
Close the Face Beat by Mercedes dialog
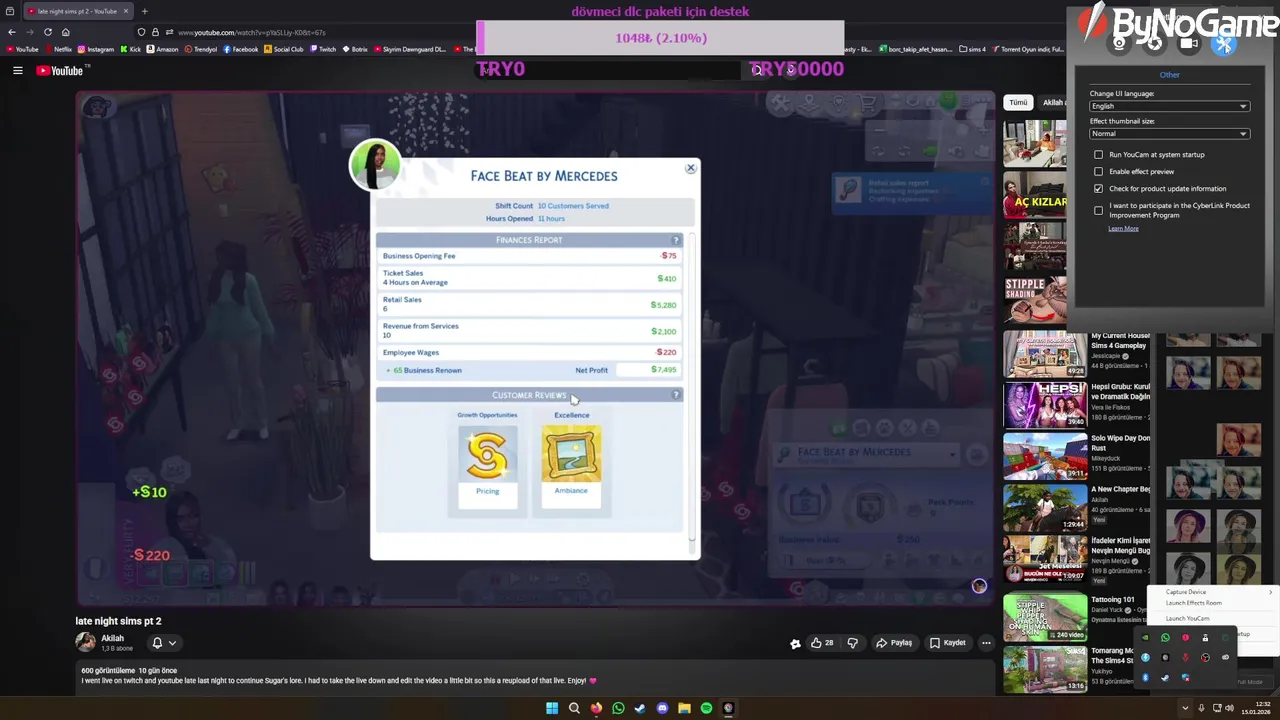(x=690, y=168)
